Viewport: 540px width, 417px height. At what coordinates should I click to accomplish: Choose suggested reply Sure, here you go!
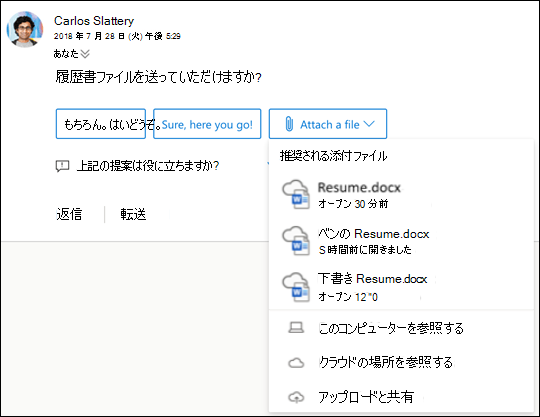pyautogui.click(x=207, y=124)
